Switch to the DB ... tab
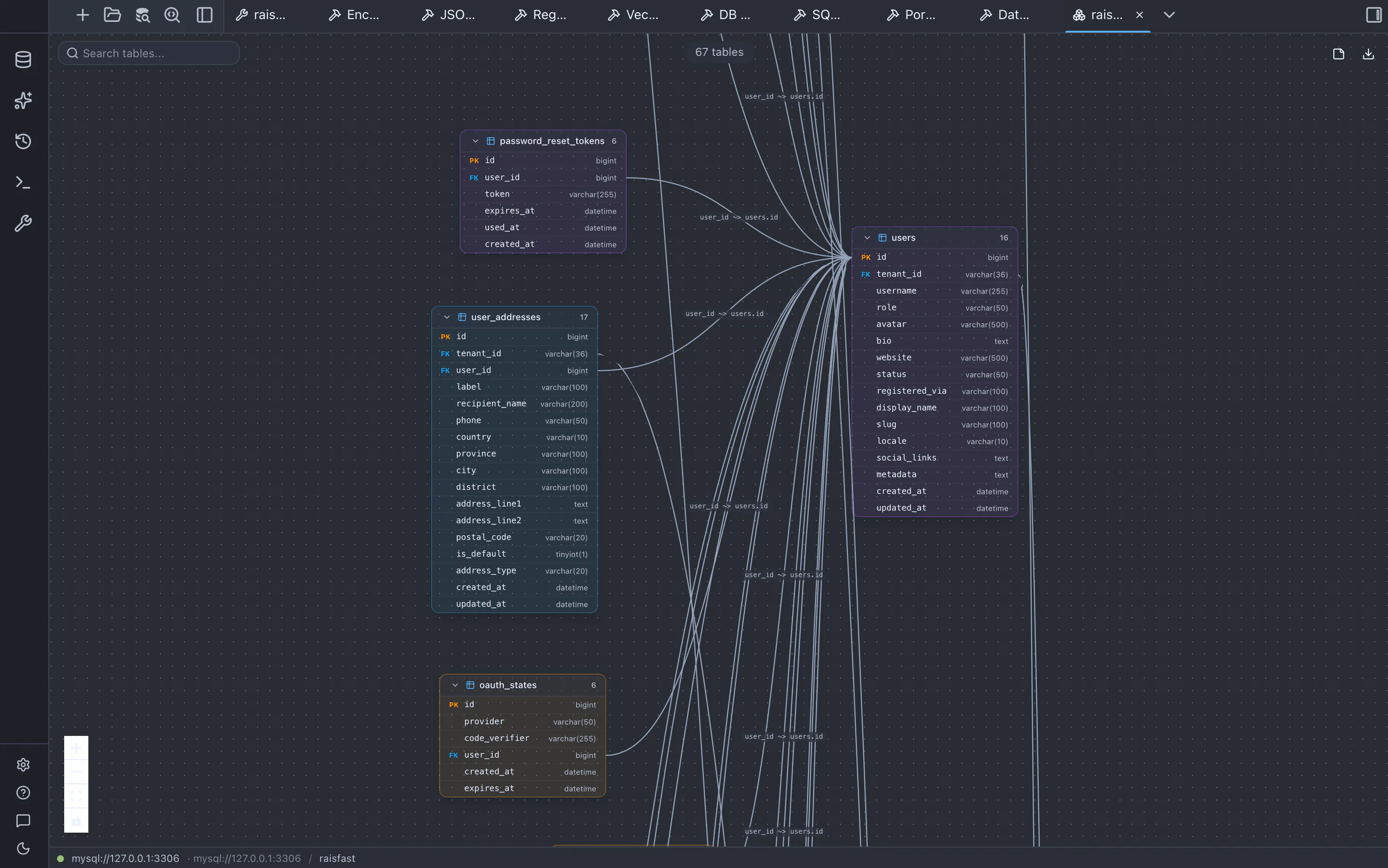Image resolution: width=1388 pixels, height=868 pixels. (726, 15)
